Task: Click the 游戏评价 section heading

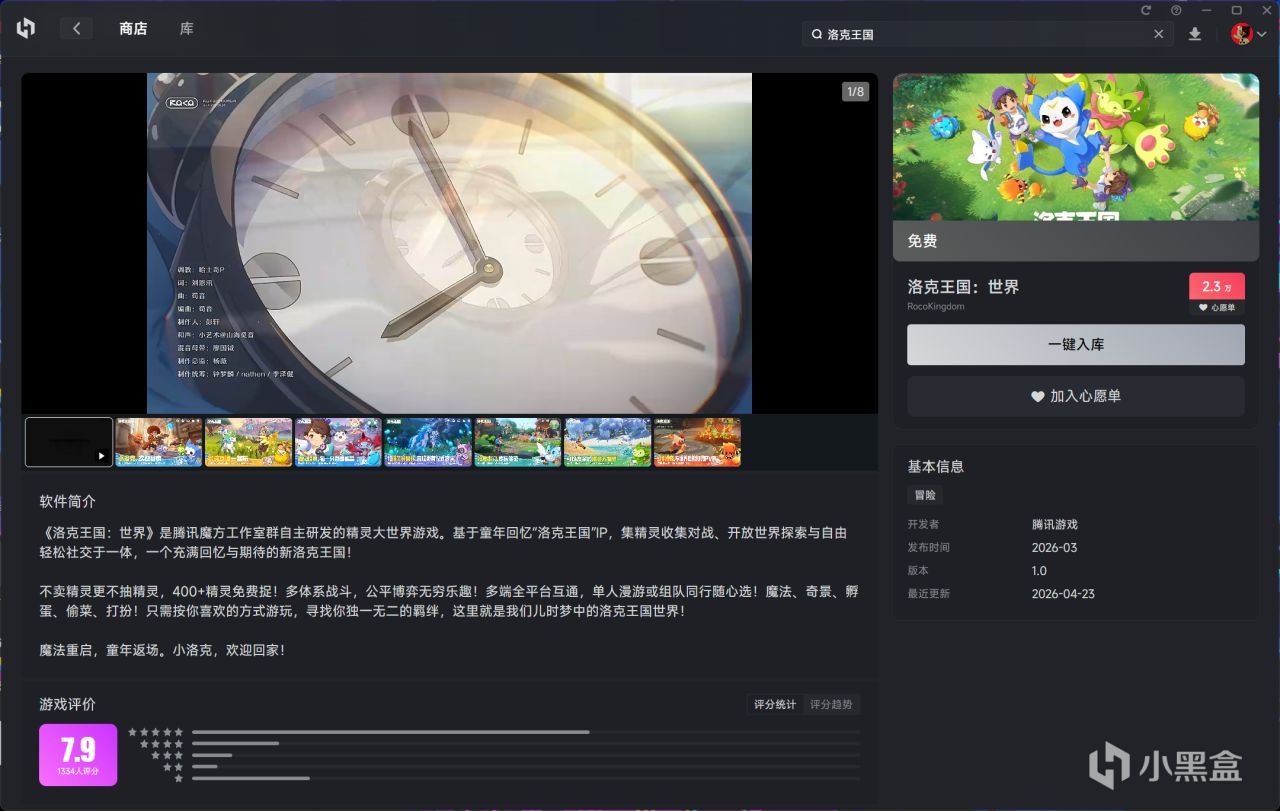Action: [x=68, y=704]
